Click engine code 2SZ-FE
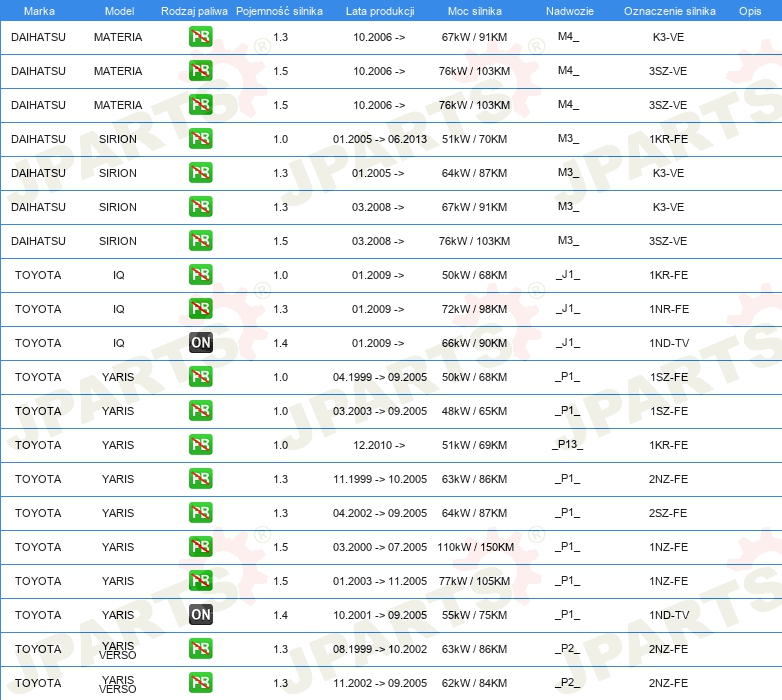782x700 pixels. [668, 513]
